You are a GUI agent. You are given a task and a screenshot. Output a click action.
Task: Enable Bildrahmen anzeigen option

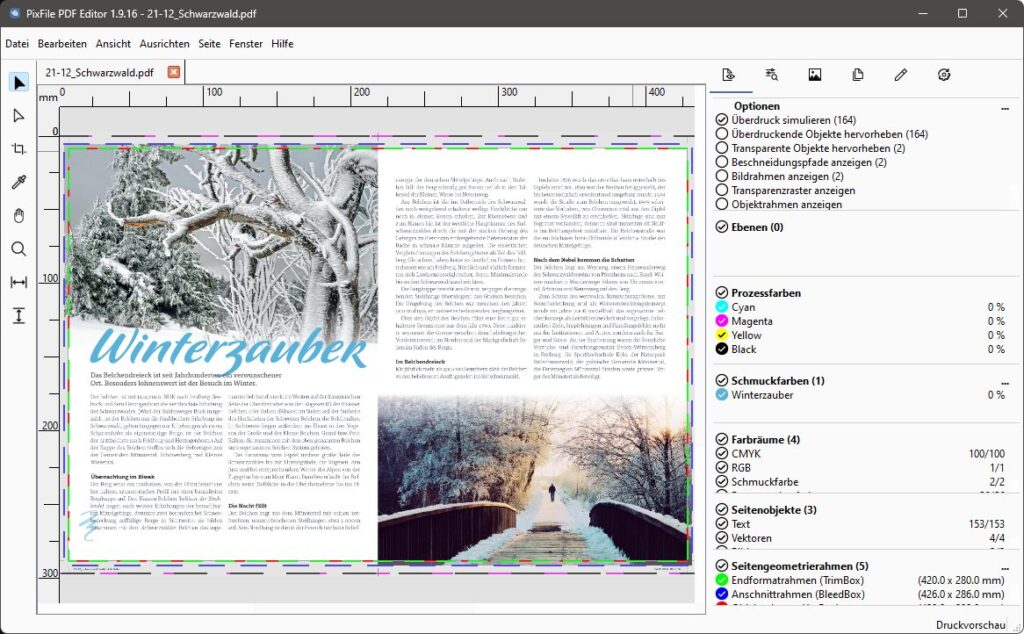[x=722, y=176]
